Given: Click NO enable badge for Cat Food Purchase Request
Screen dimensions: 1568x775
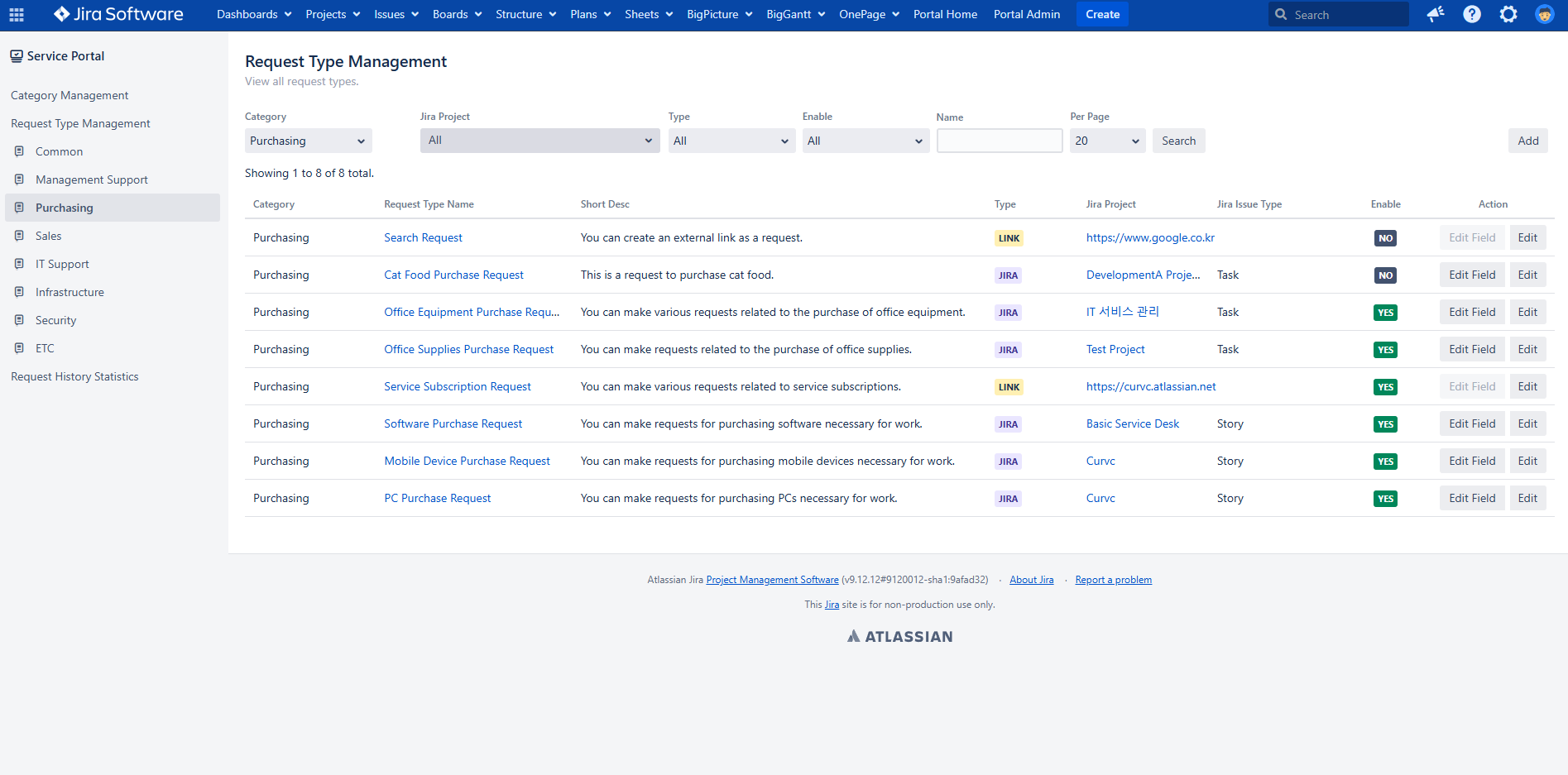Looking at the screenshot, I should [1385, 275].
